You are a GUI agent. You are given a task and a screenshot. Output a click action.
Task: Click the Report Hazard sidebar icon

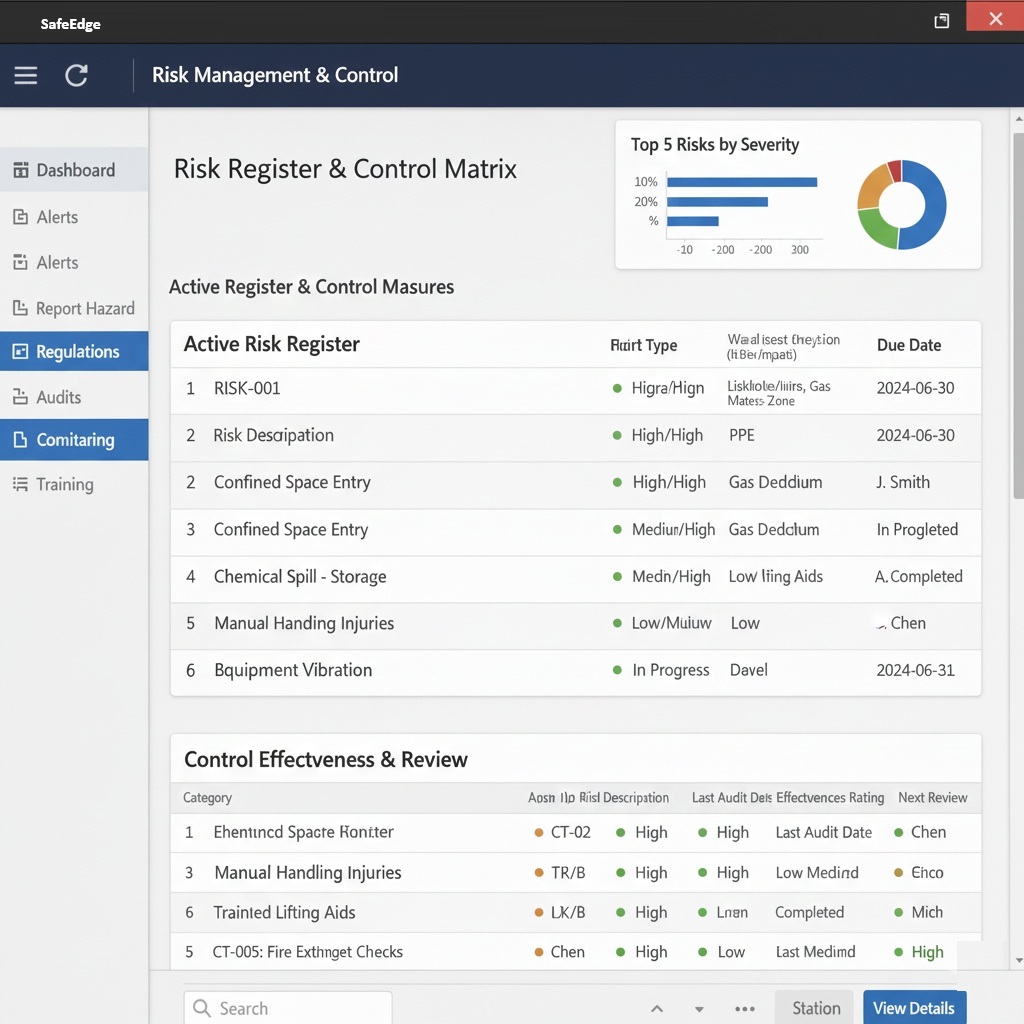coord(20,309)
